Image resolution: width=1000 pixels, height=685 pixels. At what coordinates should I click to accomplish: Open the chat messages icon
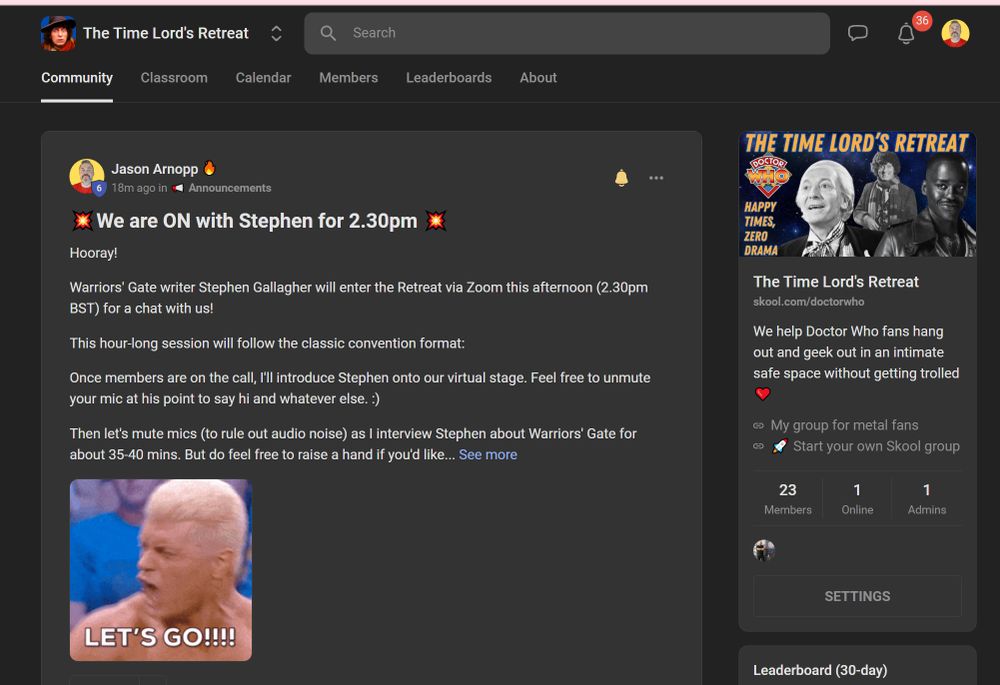click(x=858, y=33)
